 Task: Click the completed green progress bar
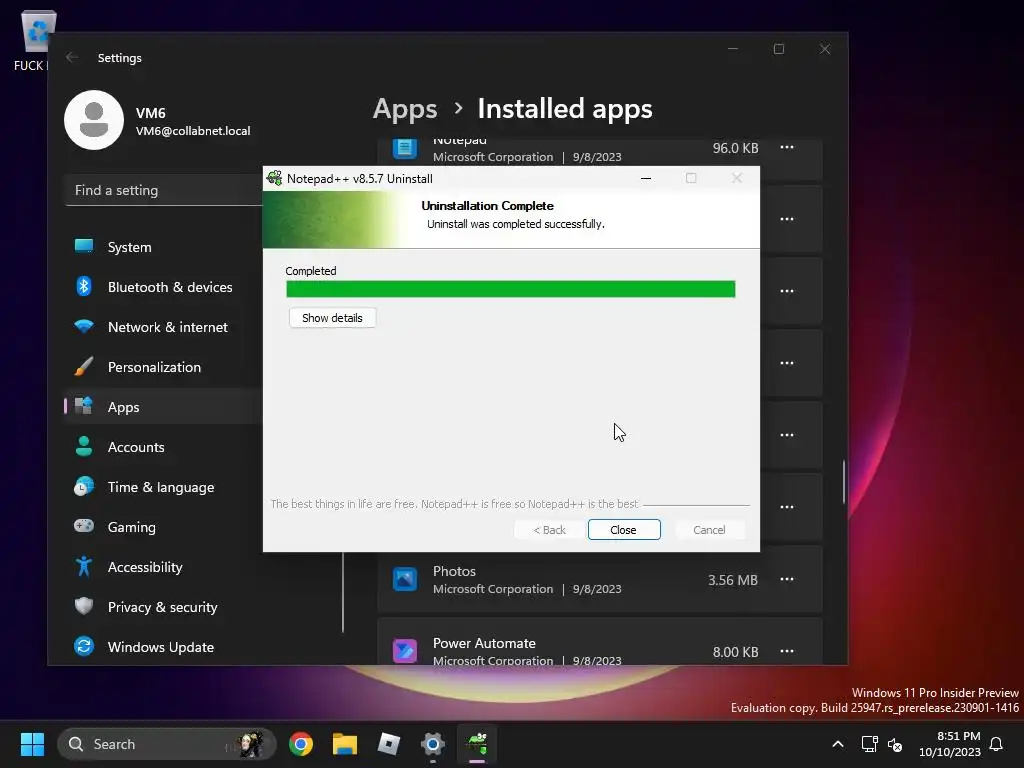click(x=511, y=289)
